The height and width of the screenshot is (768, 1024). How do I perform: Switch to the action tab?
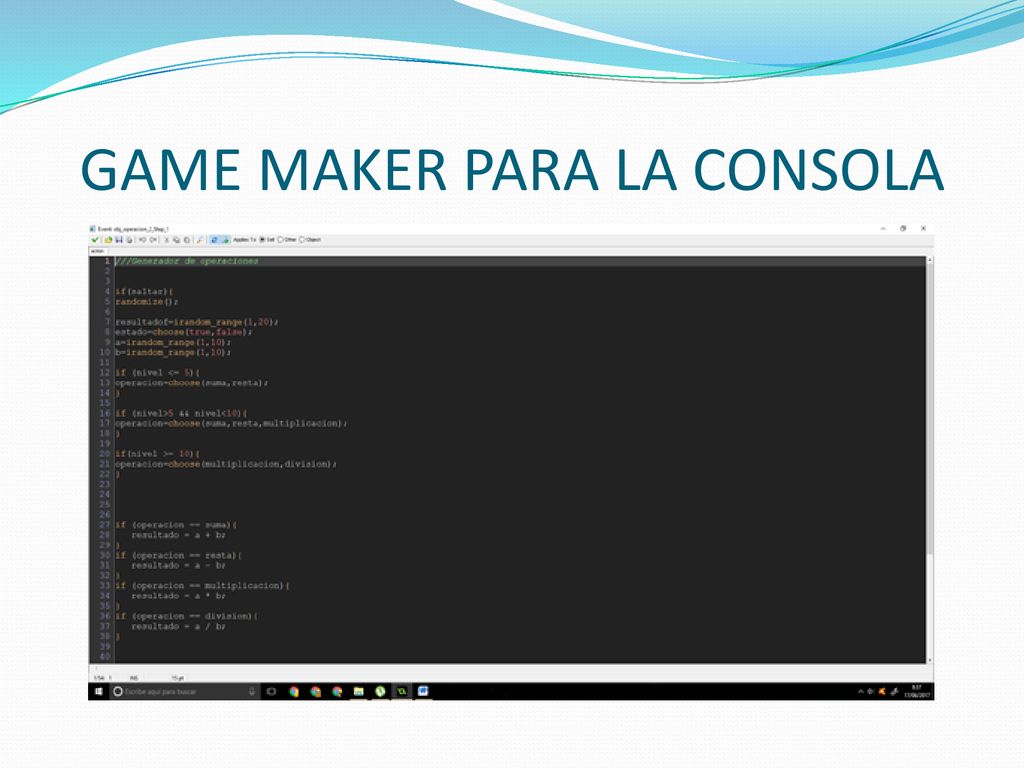(97, 251)
